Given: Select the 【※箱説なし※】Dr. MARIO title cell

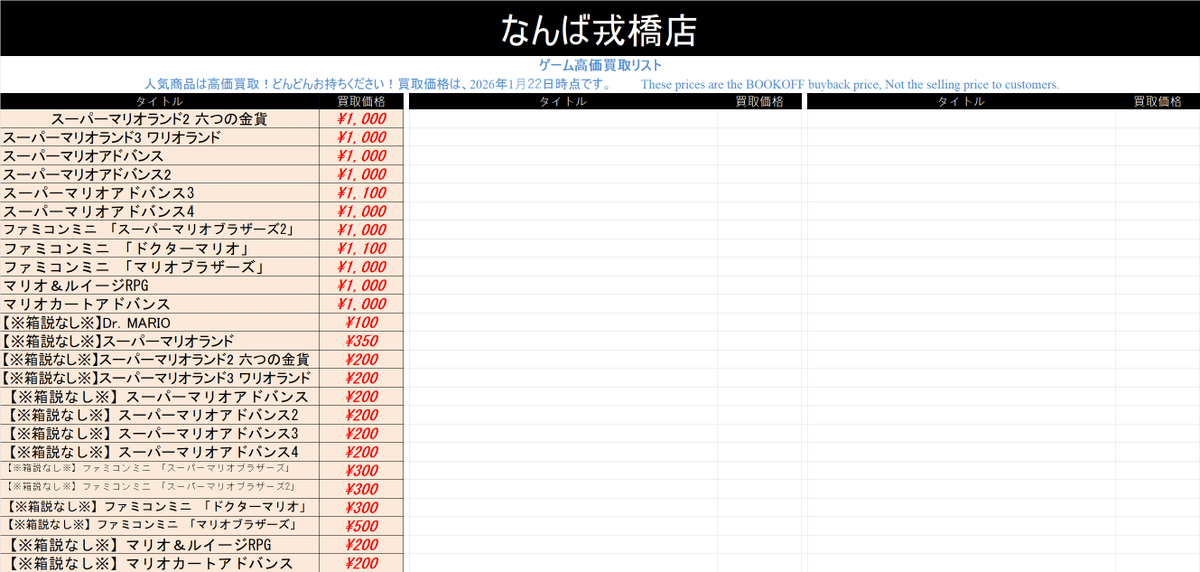Looking at the screenshot, I should 160,322.
